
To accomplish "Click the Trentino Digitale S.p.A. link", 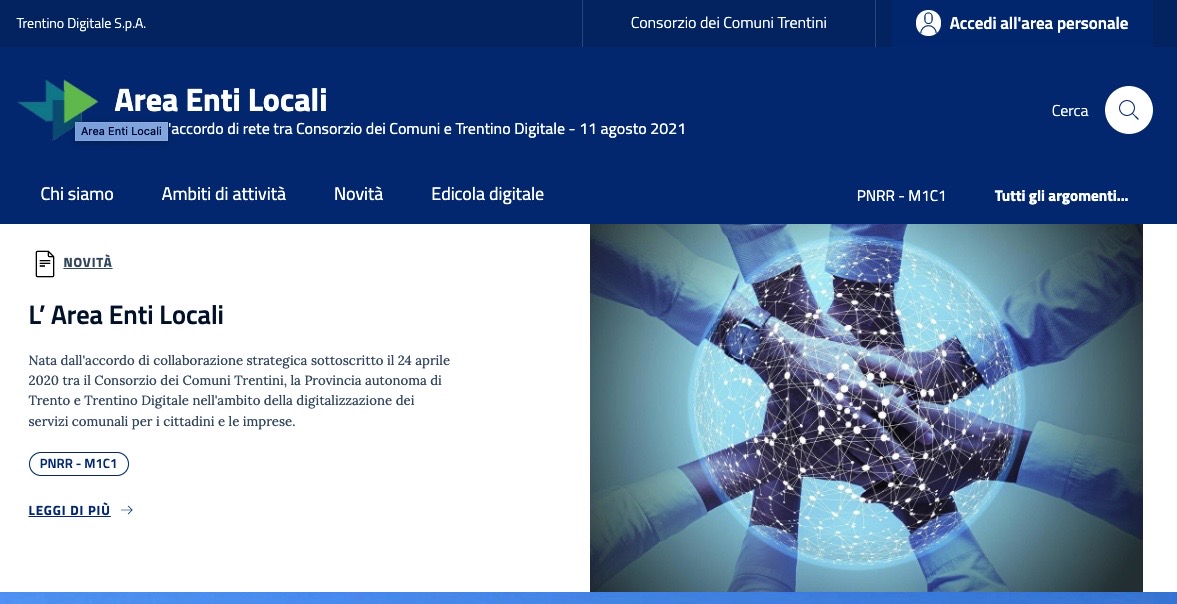I will coord(81,23).
